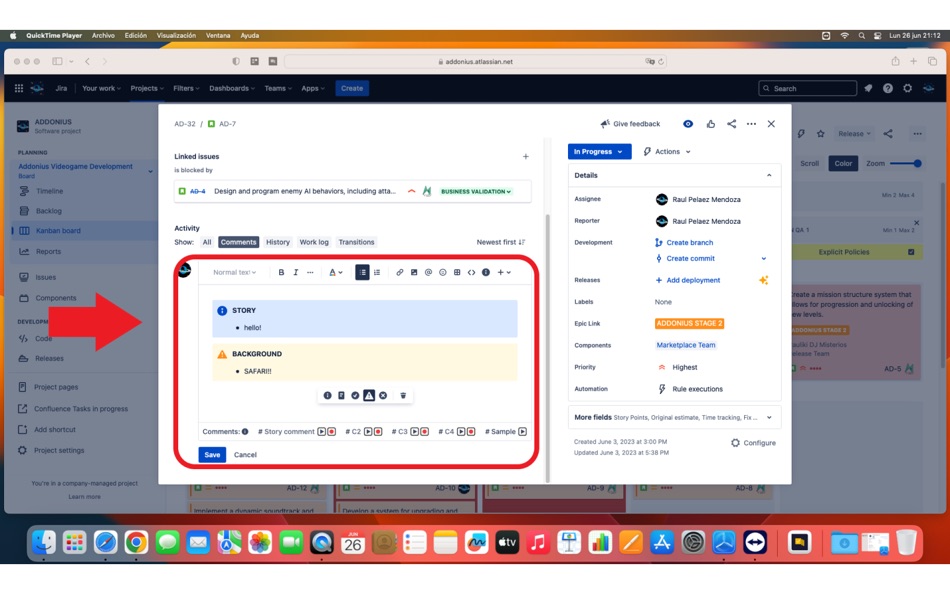
Task: Click the Create branch link
Action: click(689, 242)
